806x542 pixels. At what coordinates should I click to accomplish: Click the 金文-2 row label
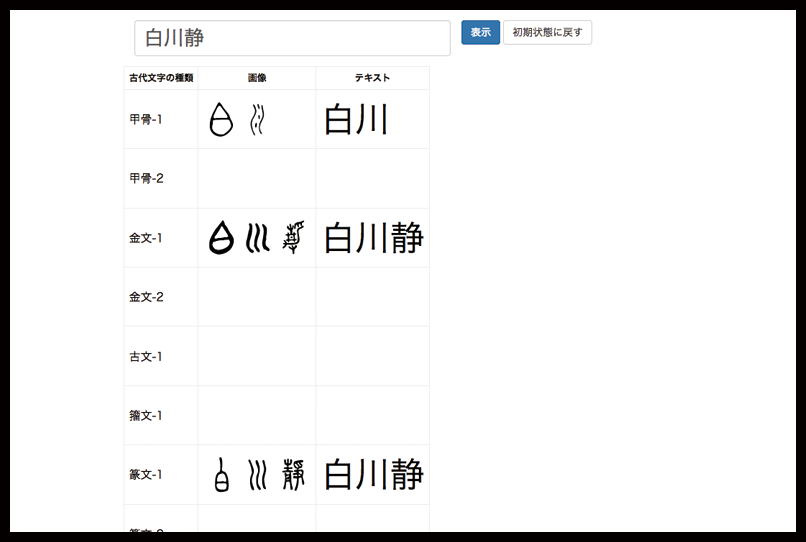[146, 297]
